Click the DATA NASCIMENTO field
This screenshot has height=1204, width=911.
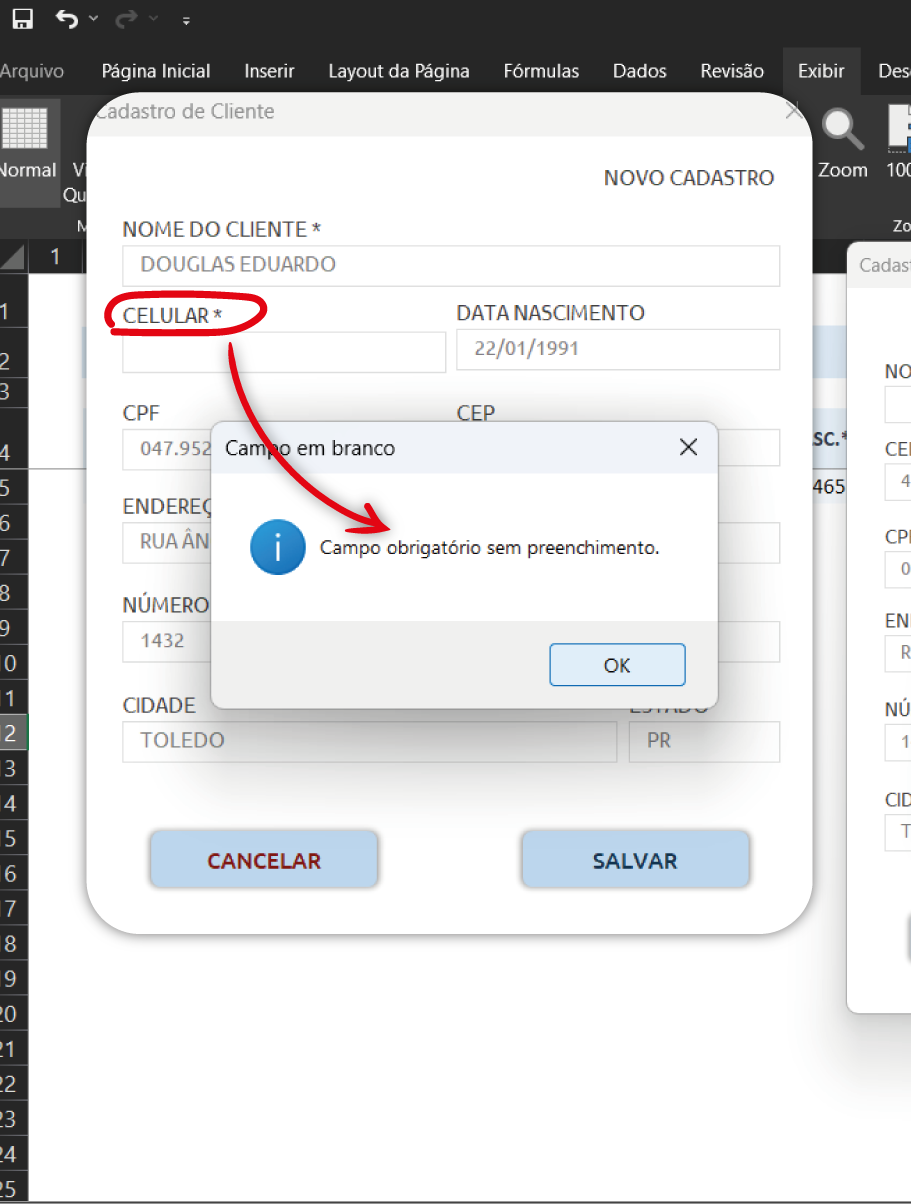click(x=618, y=350)
